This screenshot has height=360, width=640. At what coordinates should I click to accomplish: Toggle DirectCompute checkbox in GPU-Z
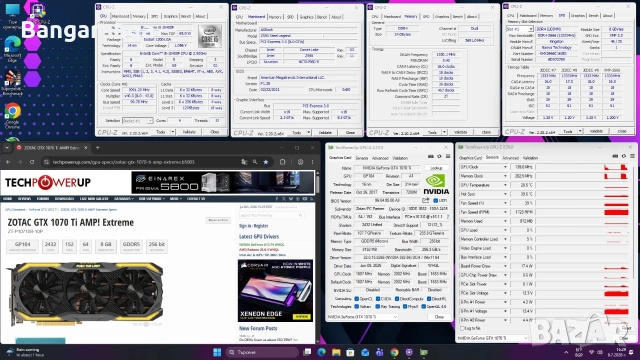[x=397, y=299]
